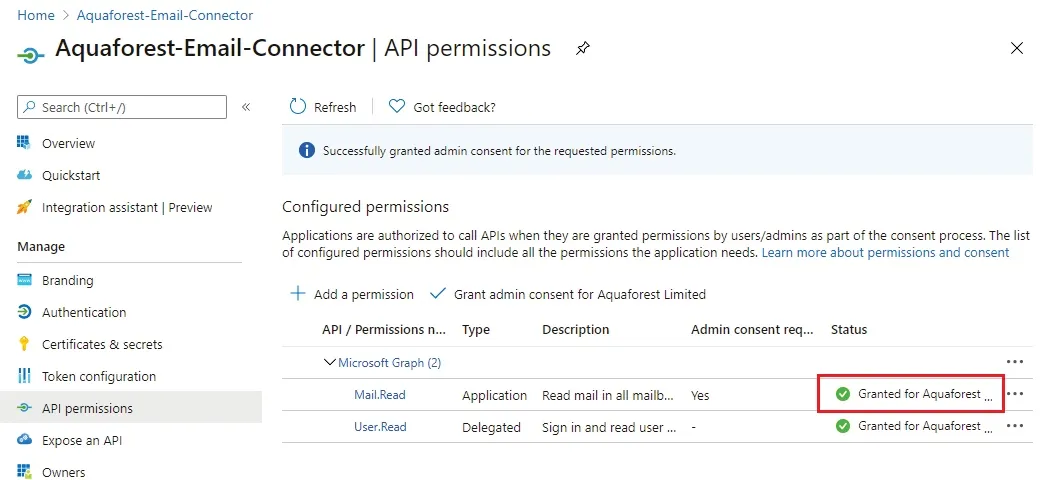
Task: Click the Token configuration bars icon
Action: point(24,376)
